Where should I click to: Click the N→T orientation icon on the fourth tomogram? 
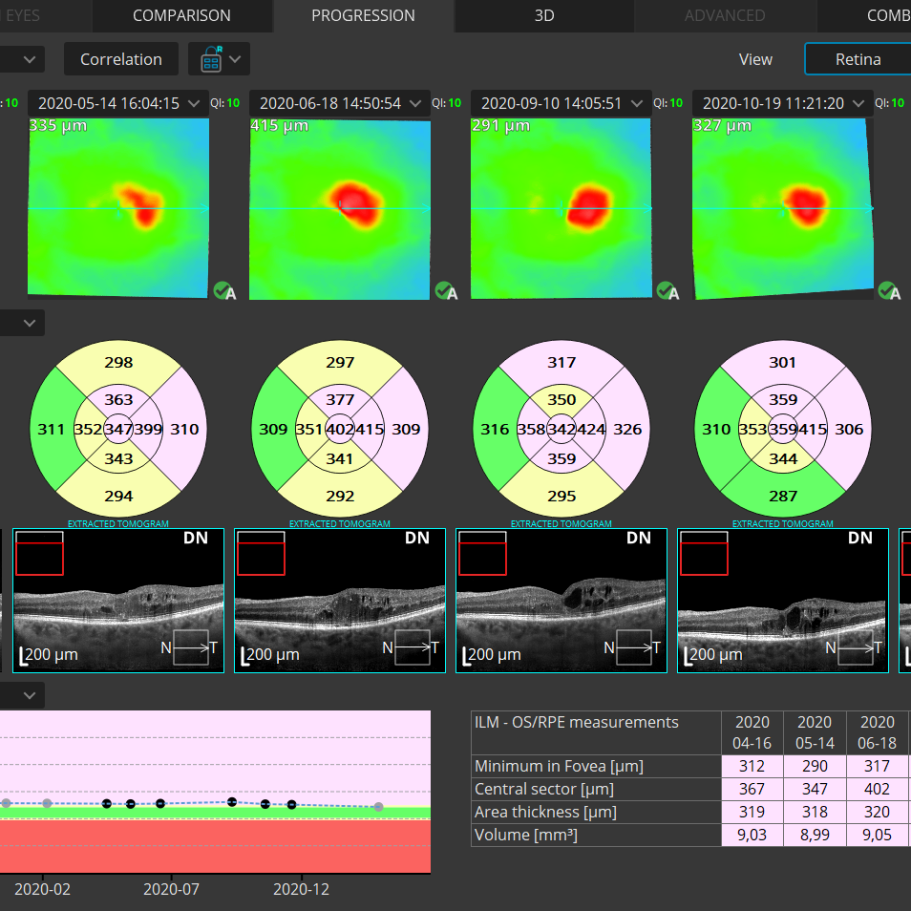(x=853, y=648)
